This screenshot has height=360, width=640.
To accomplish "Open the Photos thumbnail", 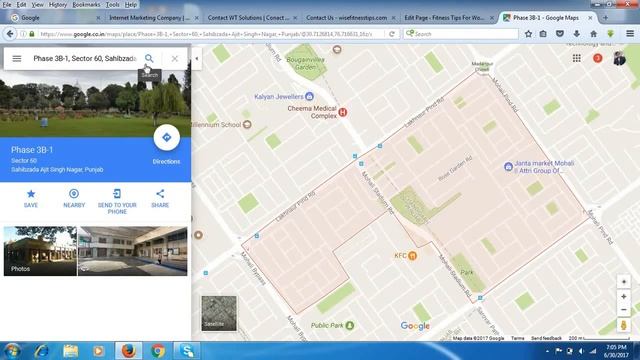I will coord(40,251).
